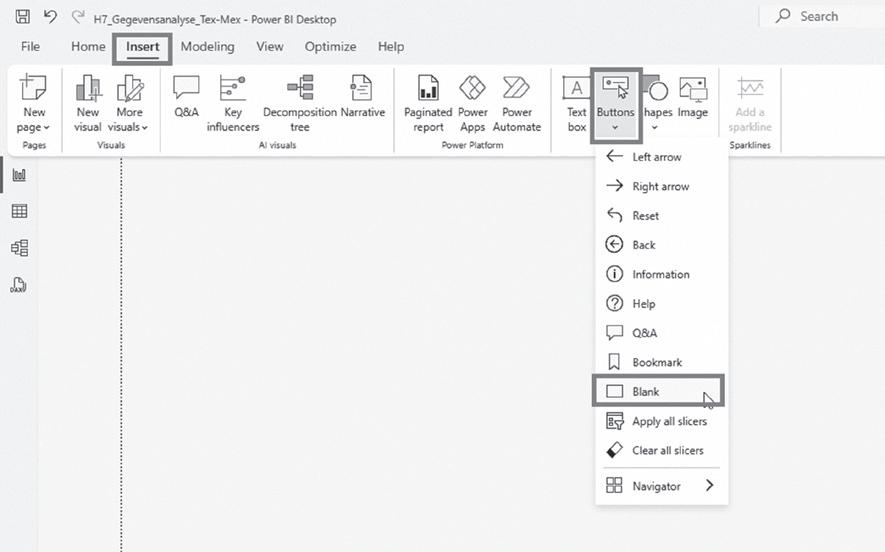
Task: Insert Power Apps visual
Action: [472, 104]
